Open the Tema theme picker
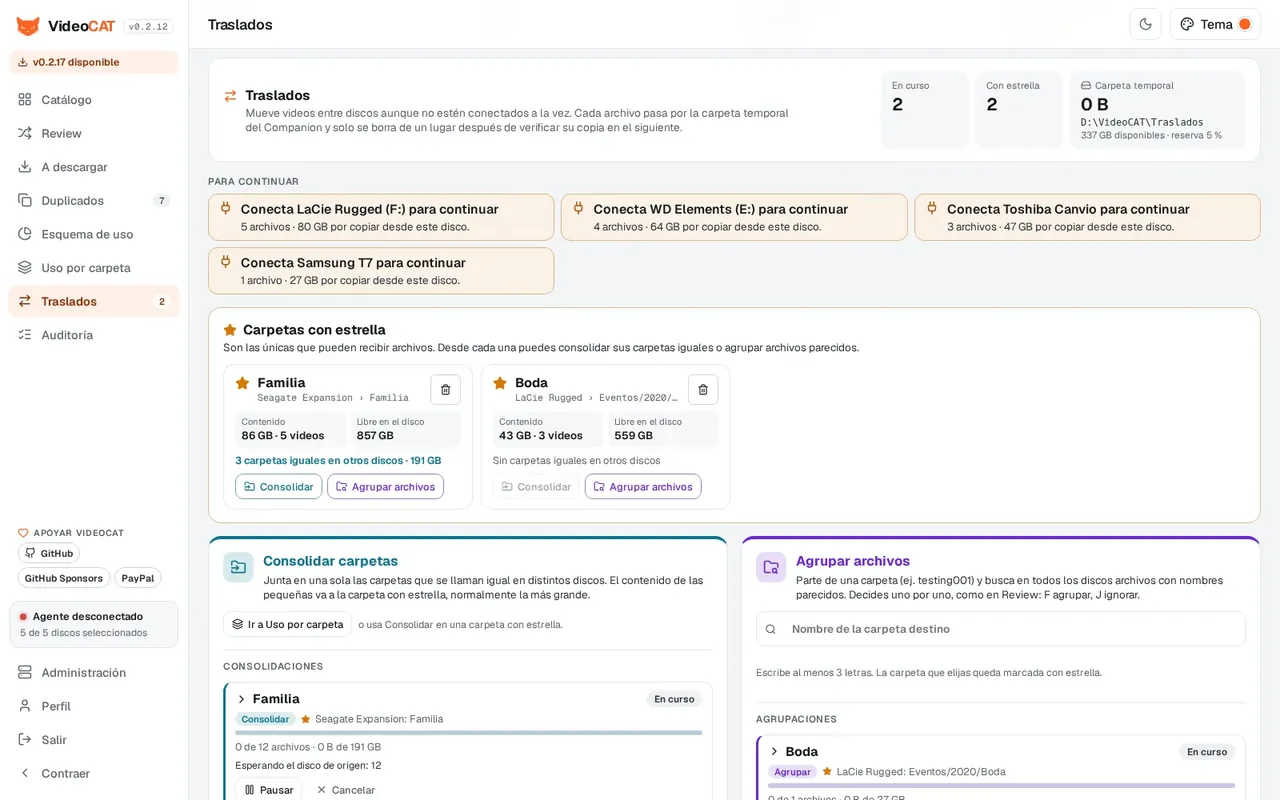This screenshot has width=1280, height=800. pyautogui.click(x=1215, y=24)
